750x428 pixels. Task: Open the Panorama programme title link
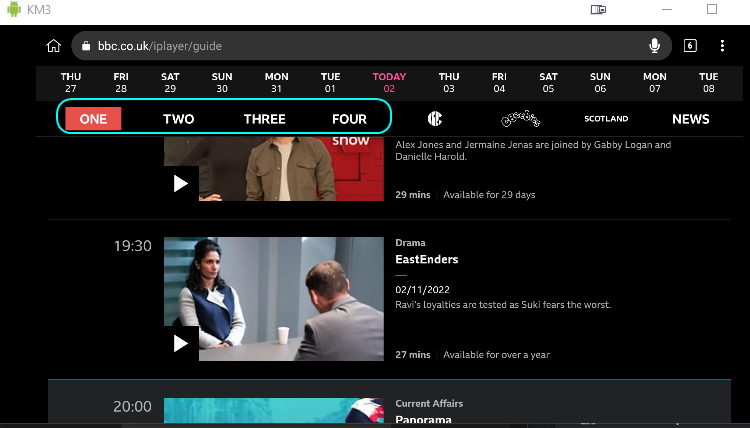[423, 419]
